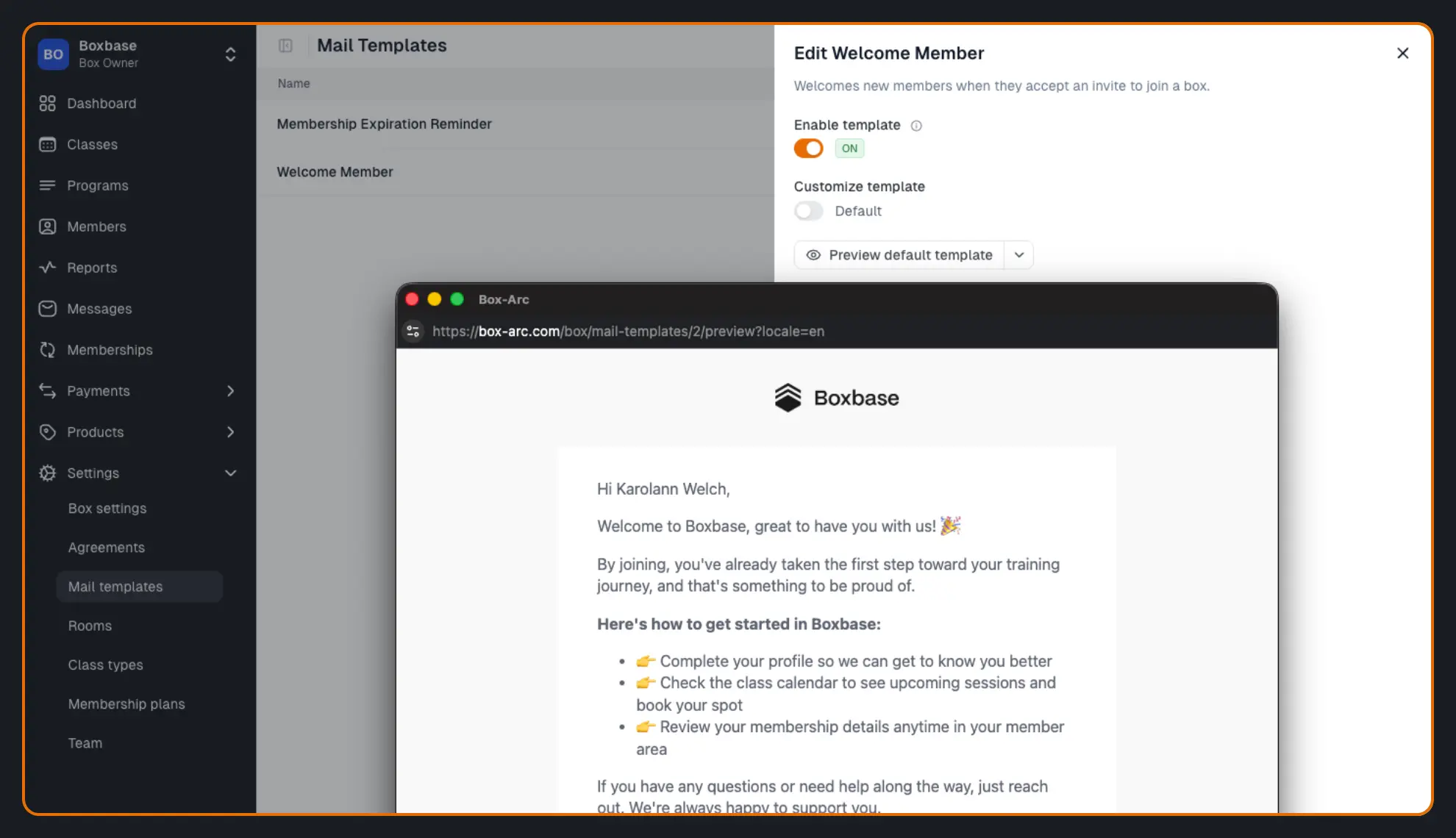Open the Welcome Member template row
Screen dimensions: 1456x838
tap(335, 171)
